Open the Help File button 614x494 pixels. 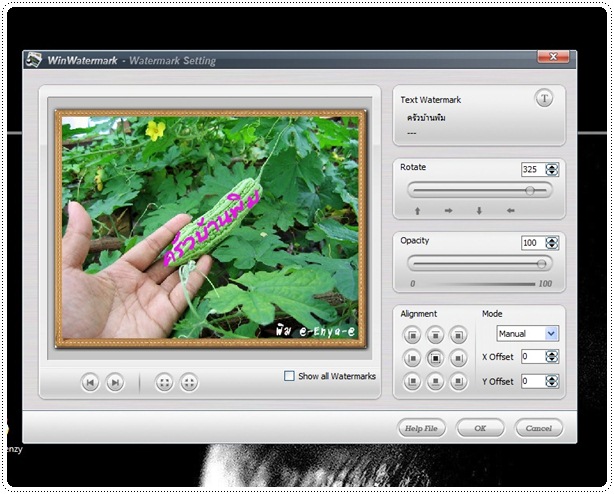(421, 428)
